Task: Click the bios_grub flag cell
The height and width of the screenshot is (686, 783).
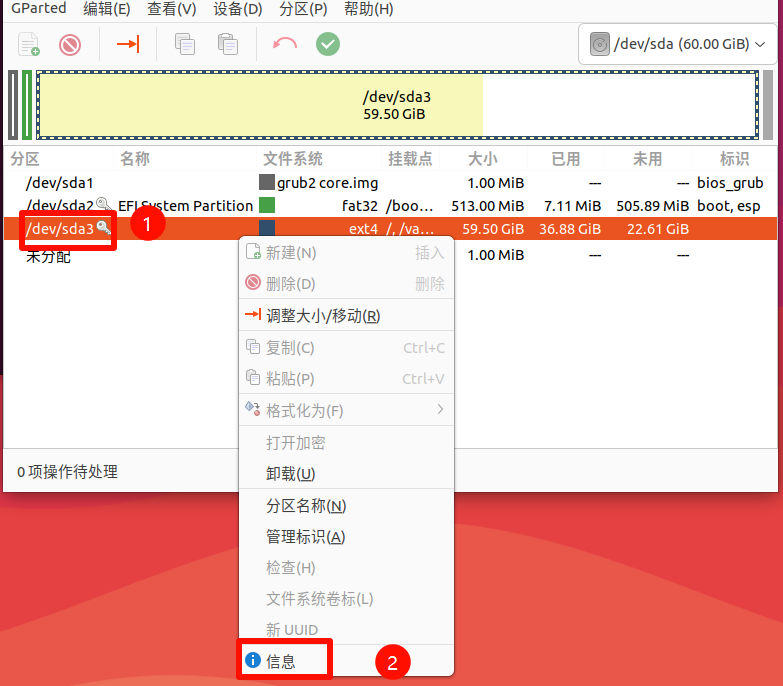Action: coord(730,183)
